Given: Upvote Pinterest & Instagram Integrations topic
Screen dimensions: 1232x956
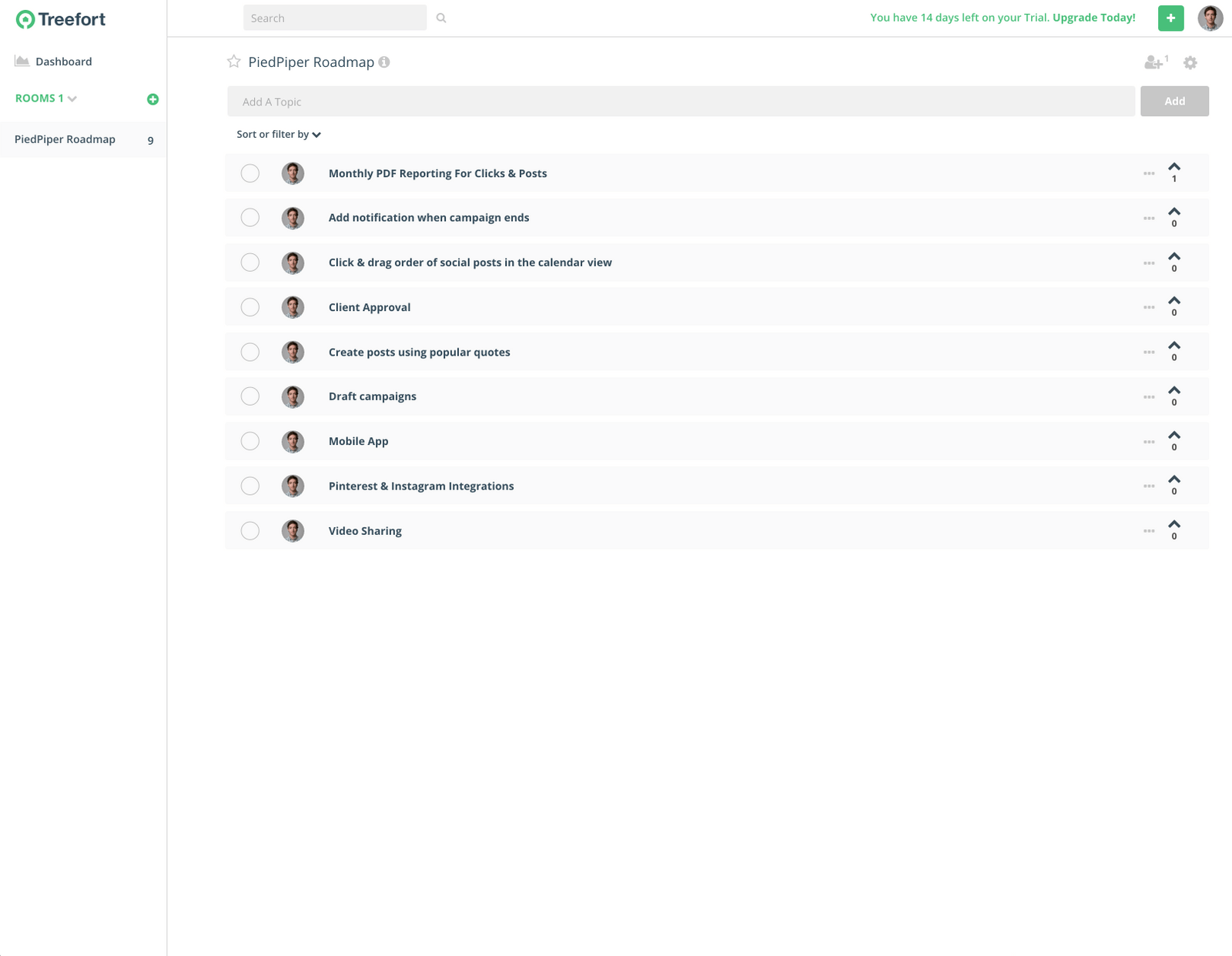Looking at the screenshot, I should click(x=1174, y=480).
